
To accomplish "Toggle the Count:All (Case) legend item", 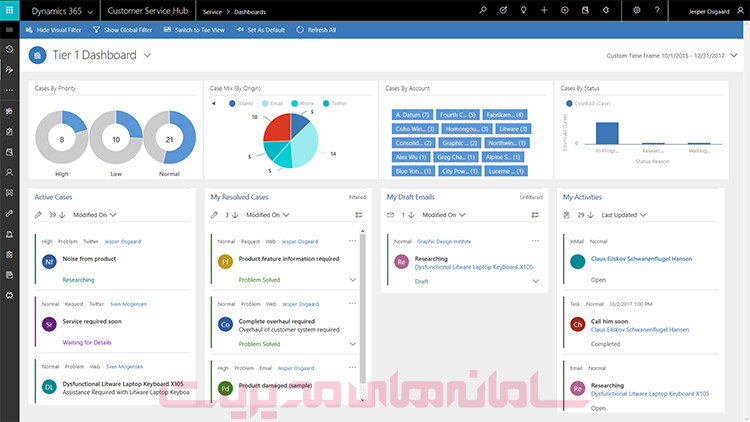I will click(588, 103).
